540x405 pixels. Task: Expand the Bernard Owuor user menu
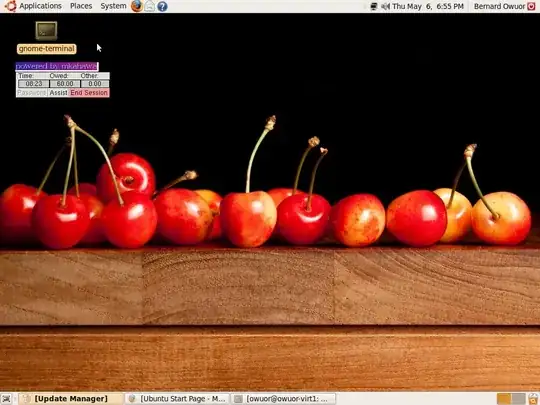499,6
